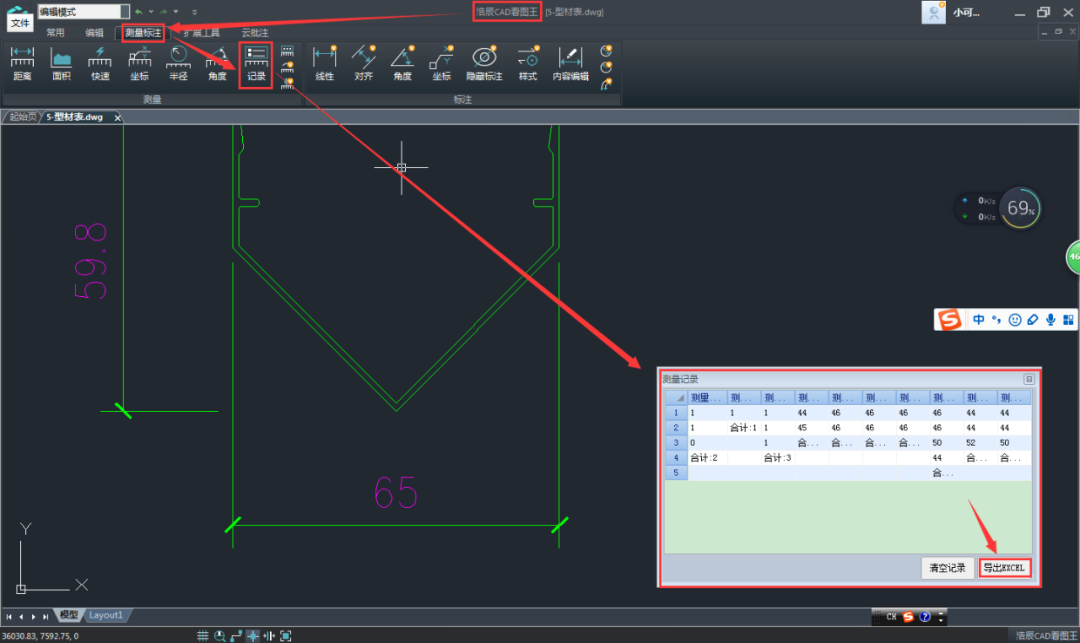
Task: Click the 小可 user name in title bar
Action: click(966, 12)
